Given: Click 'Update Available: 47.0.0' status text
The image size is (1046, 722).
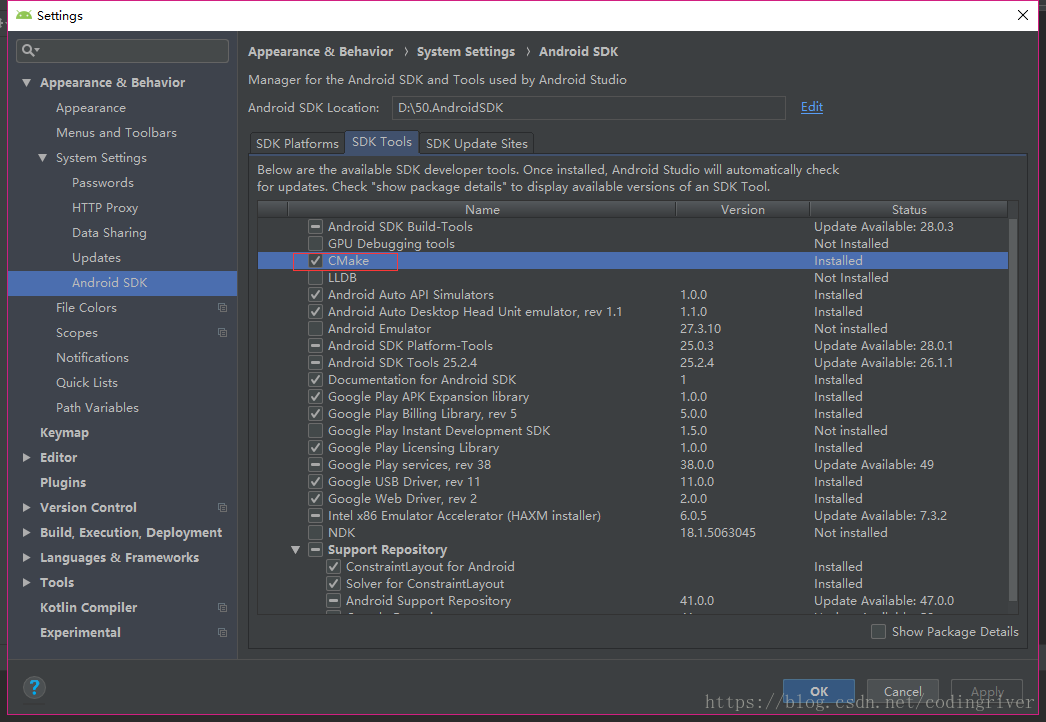Looking at the screenshot, I should [884, 601].
